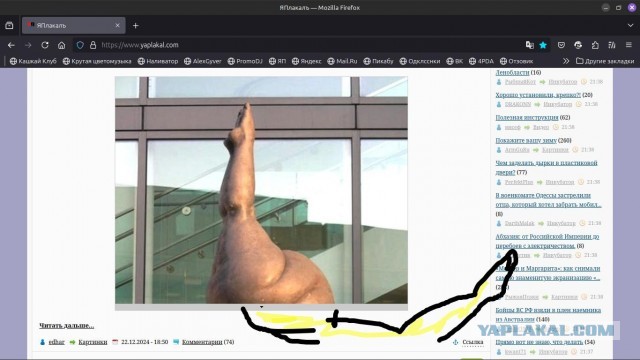Open the Mail.Ru bookmark

342,61
